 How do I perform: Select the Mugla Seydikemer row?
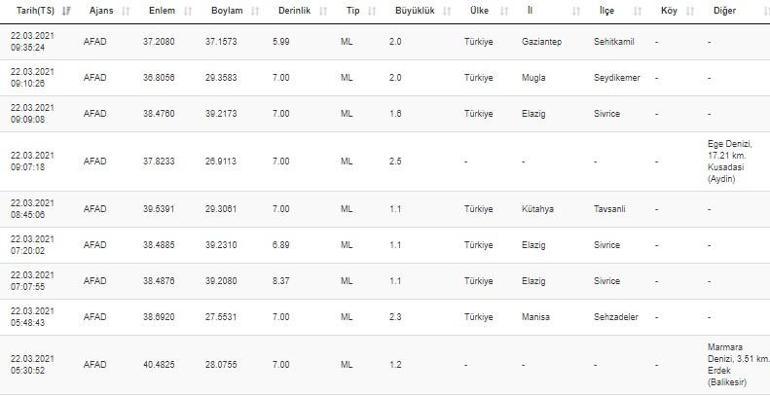[x=385, y=78]
